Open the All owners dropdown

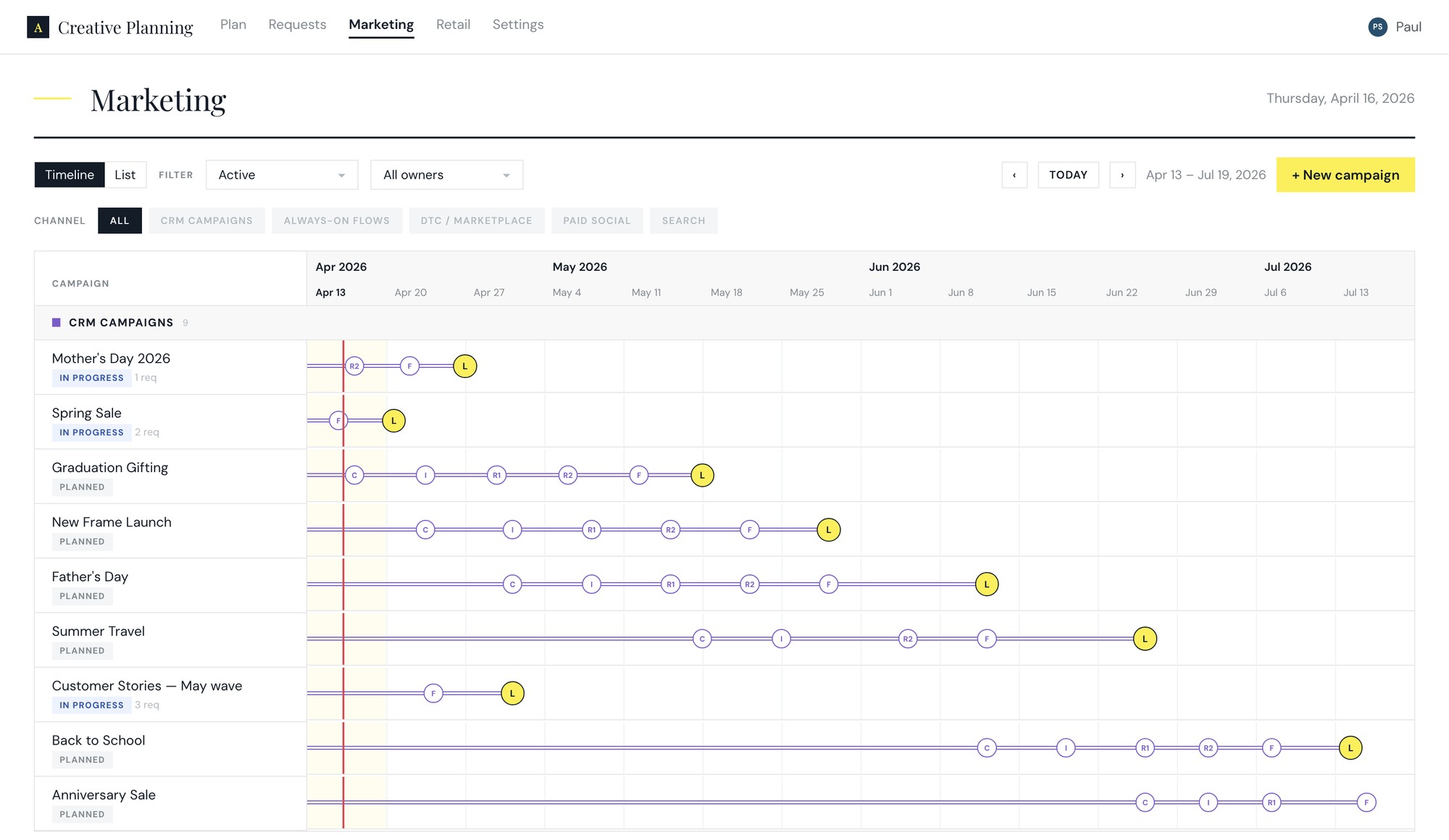[x=447, y=175]
